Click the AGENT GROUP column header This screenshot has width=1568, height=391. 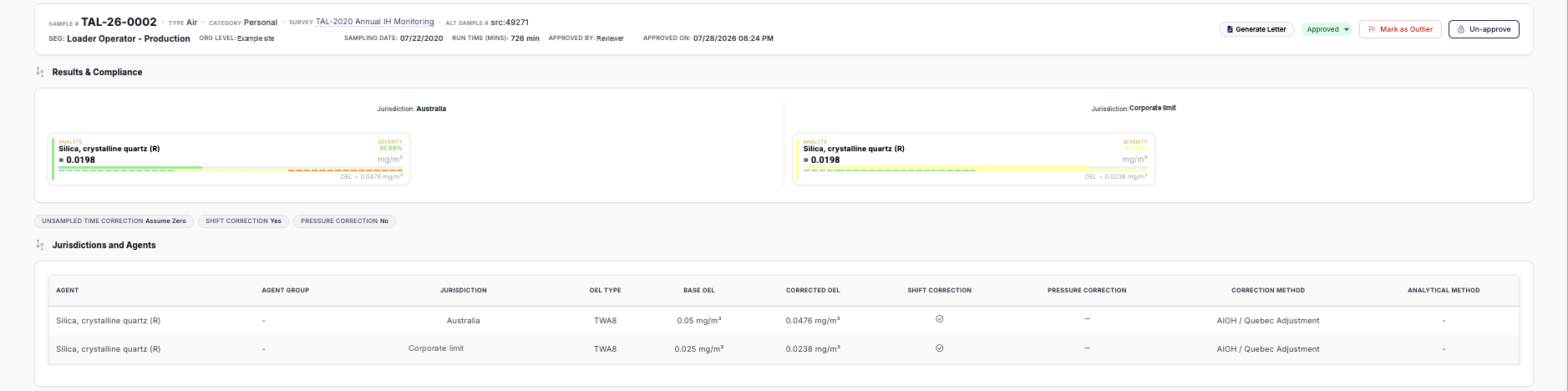[286, 290]
